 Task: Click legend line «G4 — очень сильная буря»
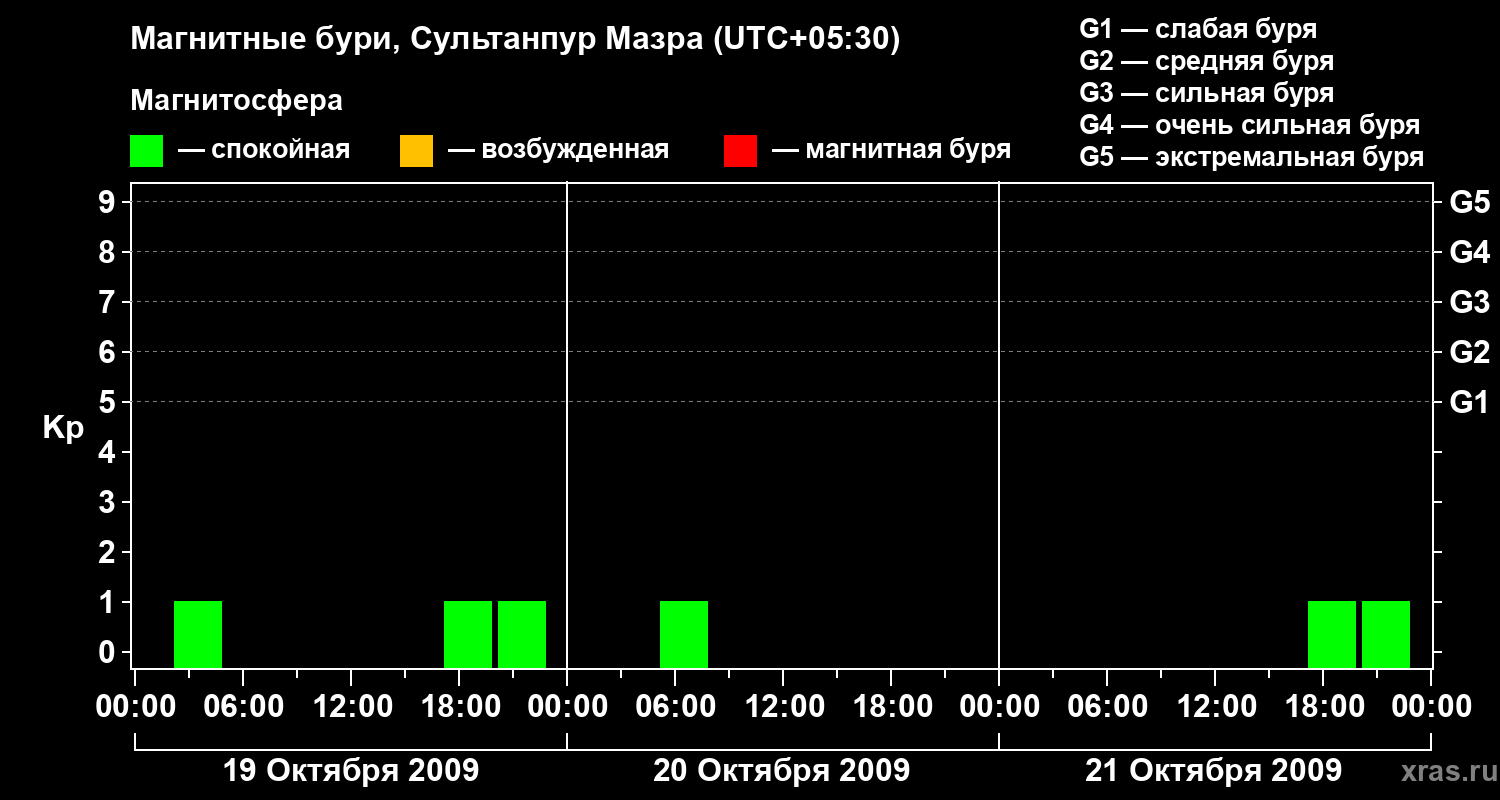pos(1250,125)
